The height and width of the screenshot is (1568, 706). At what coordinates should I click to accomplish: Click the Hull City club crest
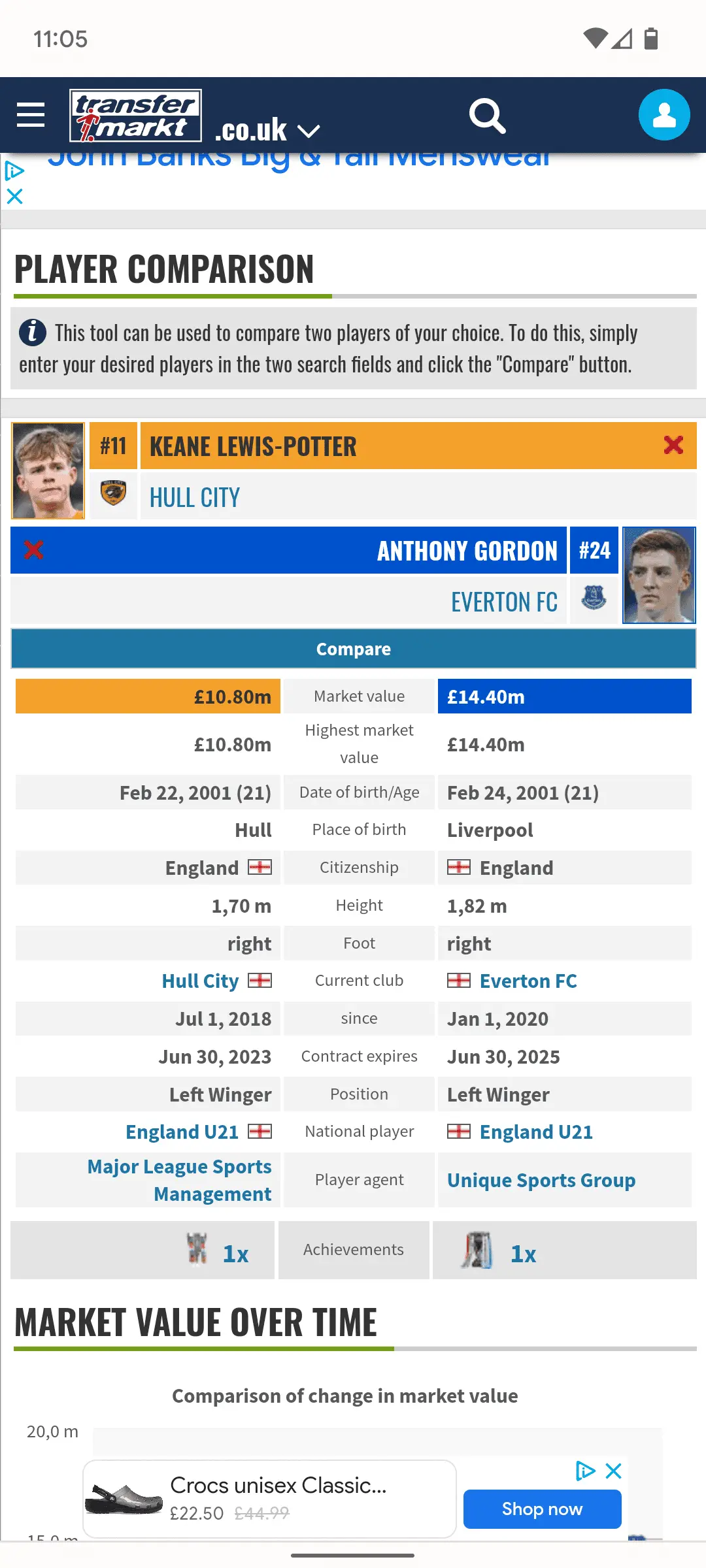click(113, 493)
